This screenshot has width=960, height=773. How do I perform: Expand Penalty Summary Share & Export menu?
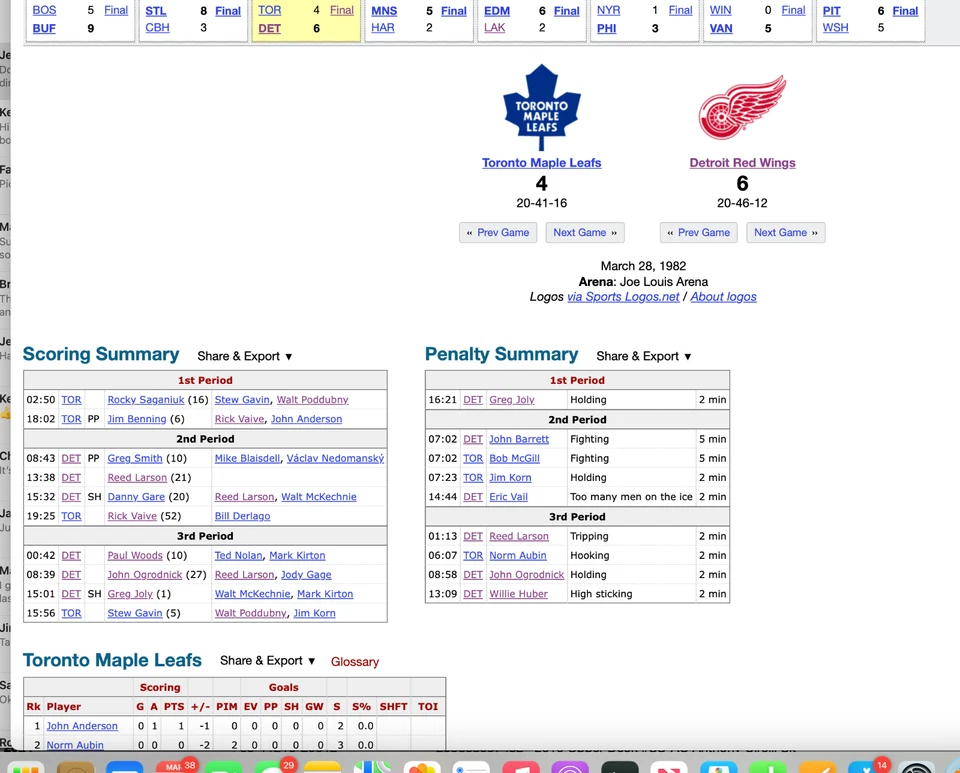click(644, 356)
